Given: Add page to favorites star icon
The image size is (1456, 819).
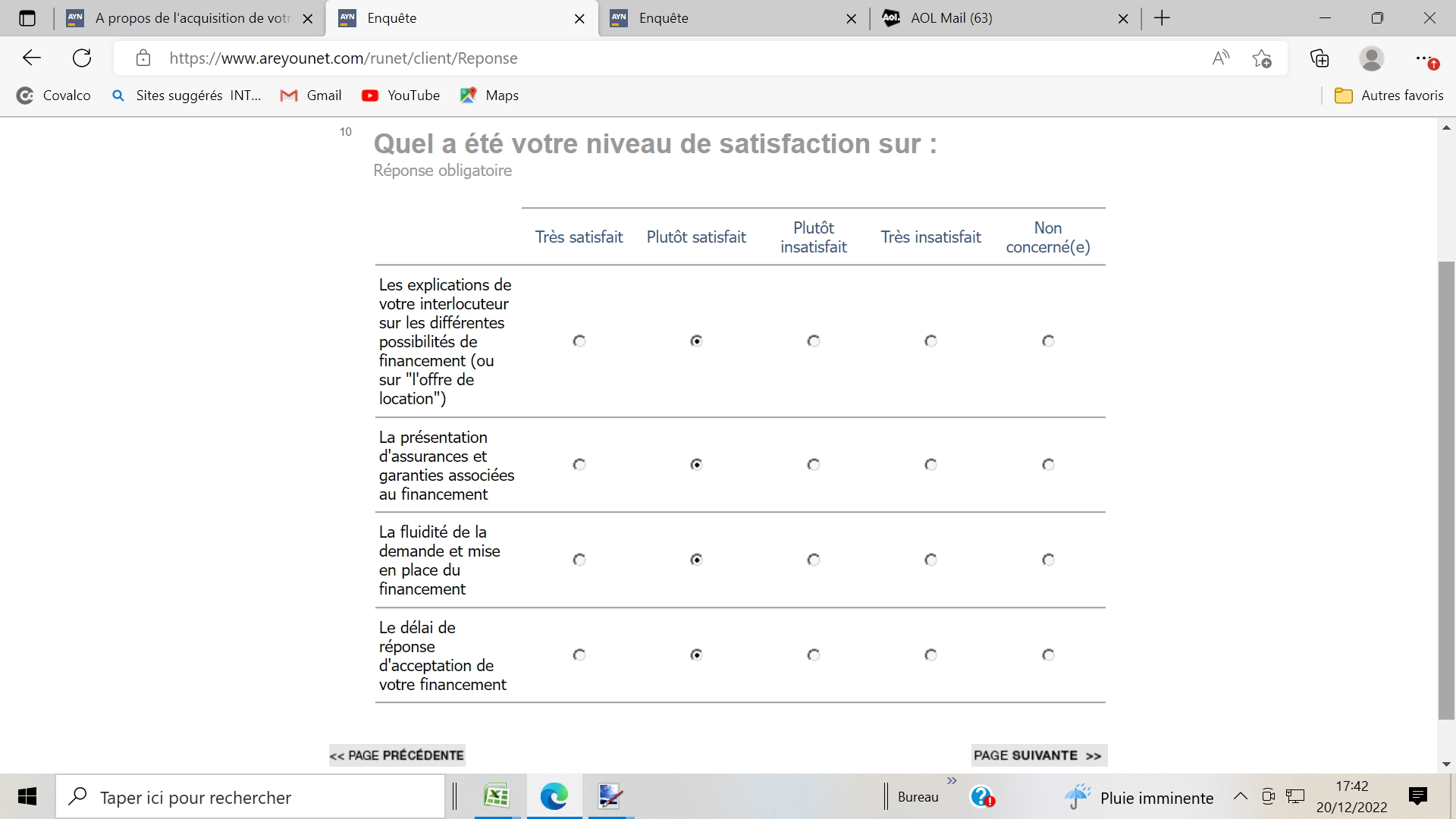Looking at the screenshot, I should (1262, 58).
